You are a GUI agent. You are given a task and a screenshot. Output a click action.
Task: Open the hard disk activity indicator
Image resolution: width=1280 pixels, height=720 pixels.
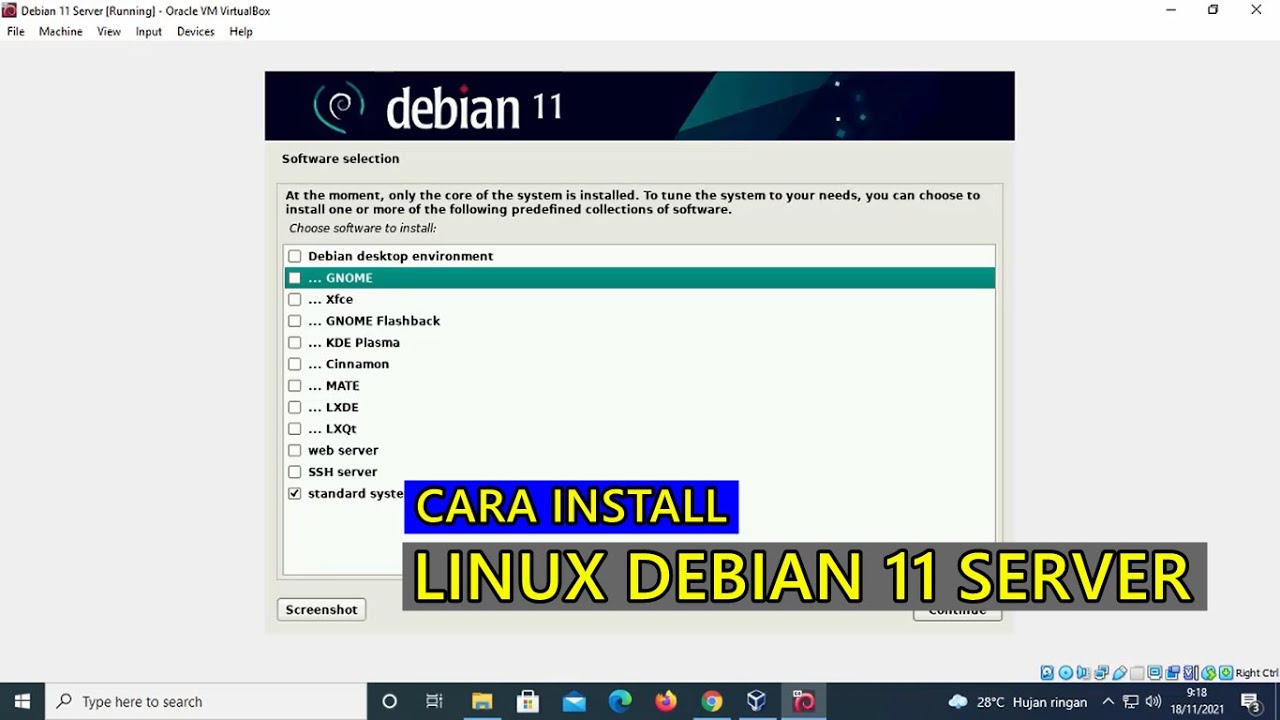[x=1047, y=673]
